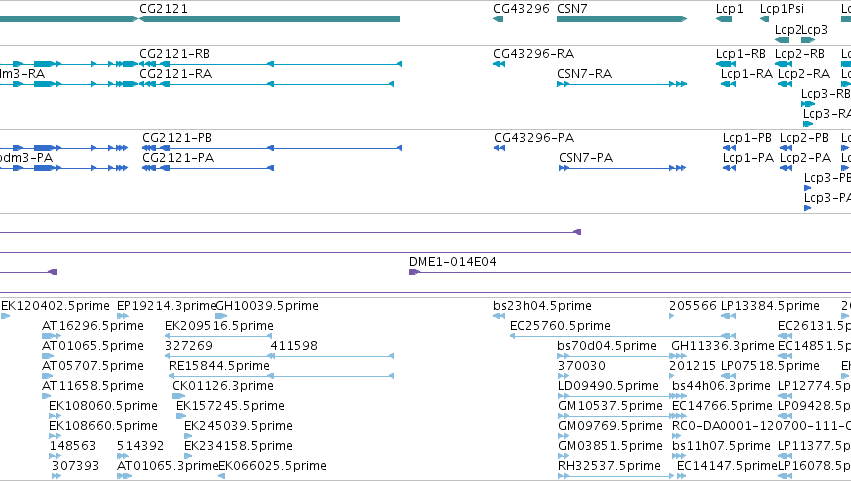Select the bs23h04.5prime EST arrow glyph
This screenshot has width=851, height=481.
(499, 316)
